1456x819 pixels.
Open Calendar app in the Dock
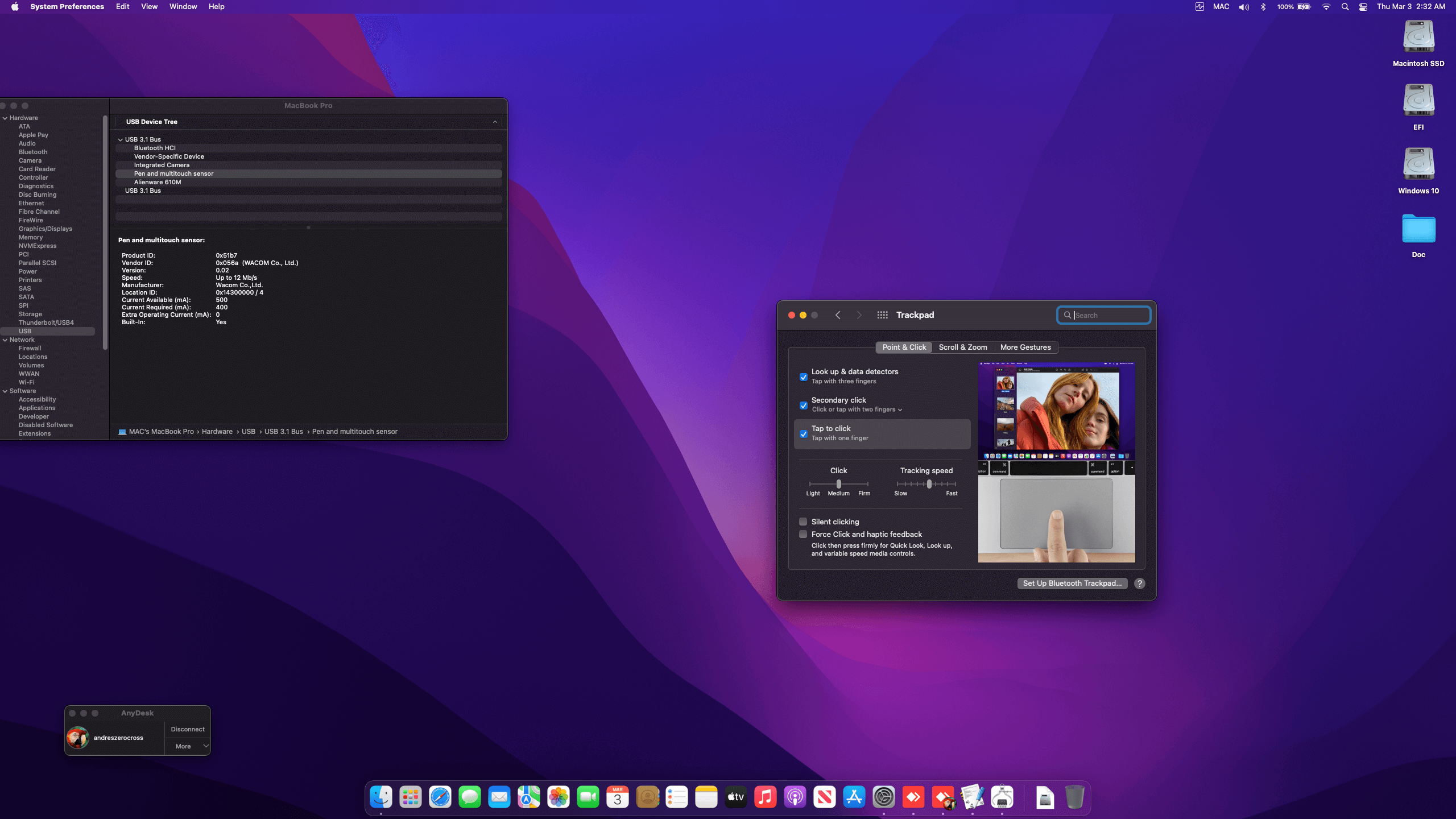tap(618, 797)
